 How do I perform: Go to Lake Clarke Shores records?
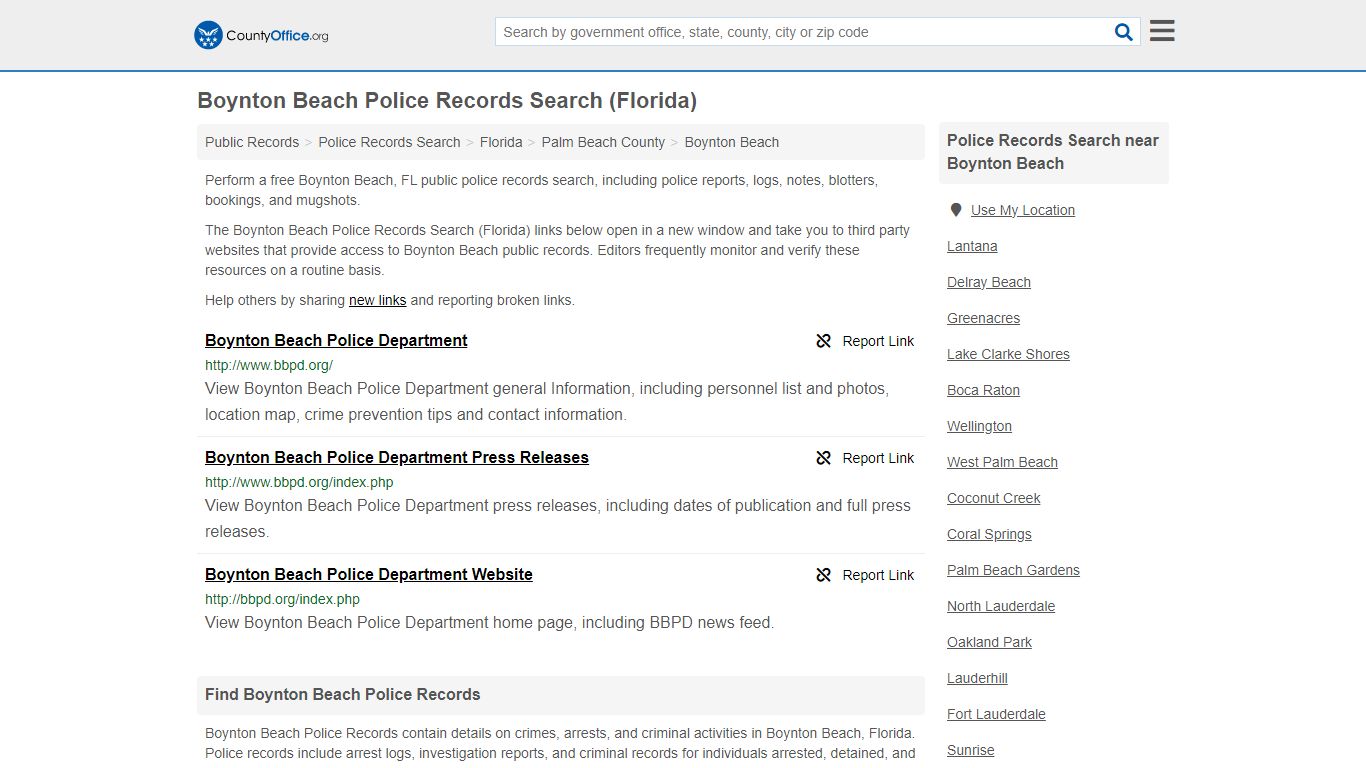point(1008,354)
